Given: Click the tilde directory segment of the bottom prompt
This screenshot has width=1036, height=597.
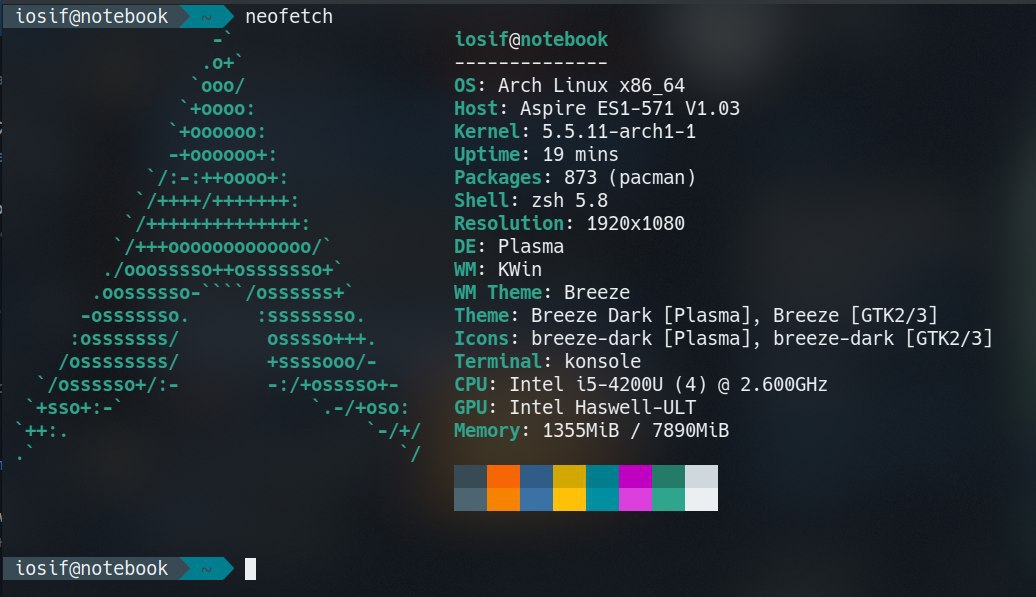Looking at the screenshot, I should (x=206, y=569).
